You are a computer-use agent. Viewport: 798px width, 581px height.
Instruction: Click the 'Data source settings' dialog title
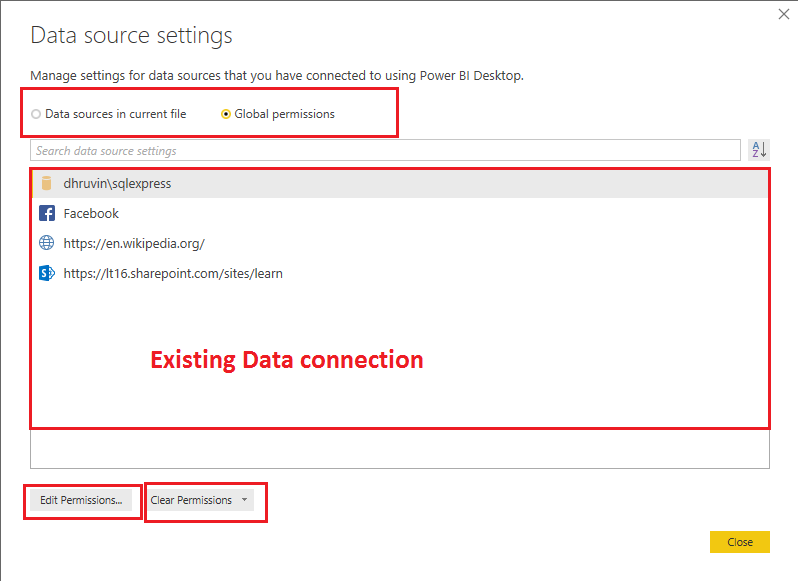131,36
